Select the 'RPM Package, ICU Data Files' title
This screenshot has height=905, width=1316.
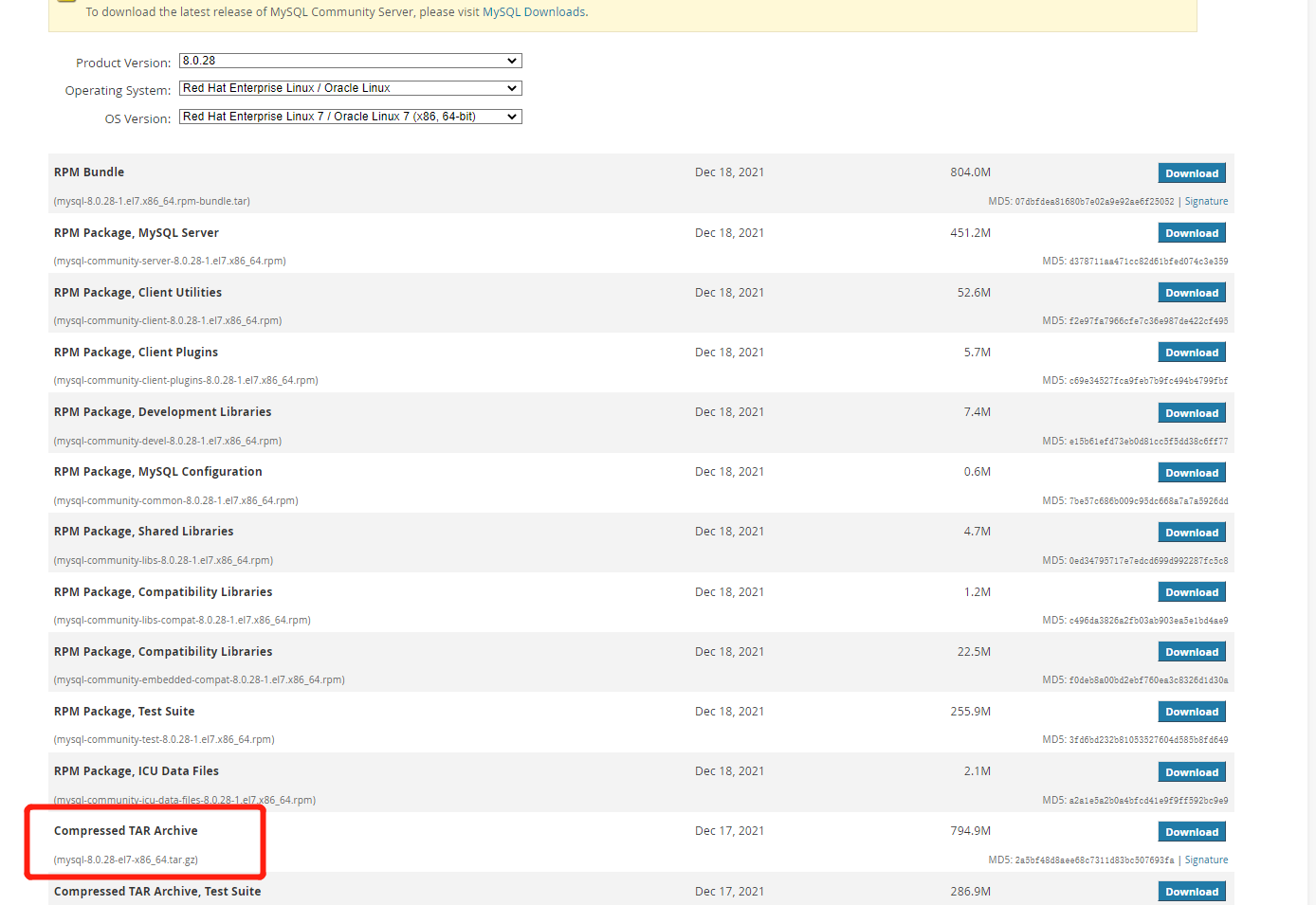pyautogui.click(x=137, y=771)
